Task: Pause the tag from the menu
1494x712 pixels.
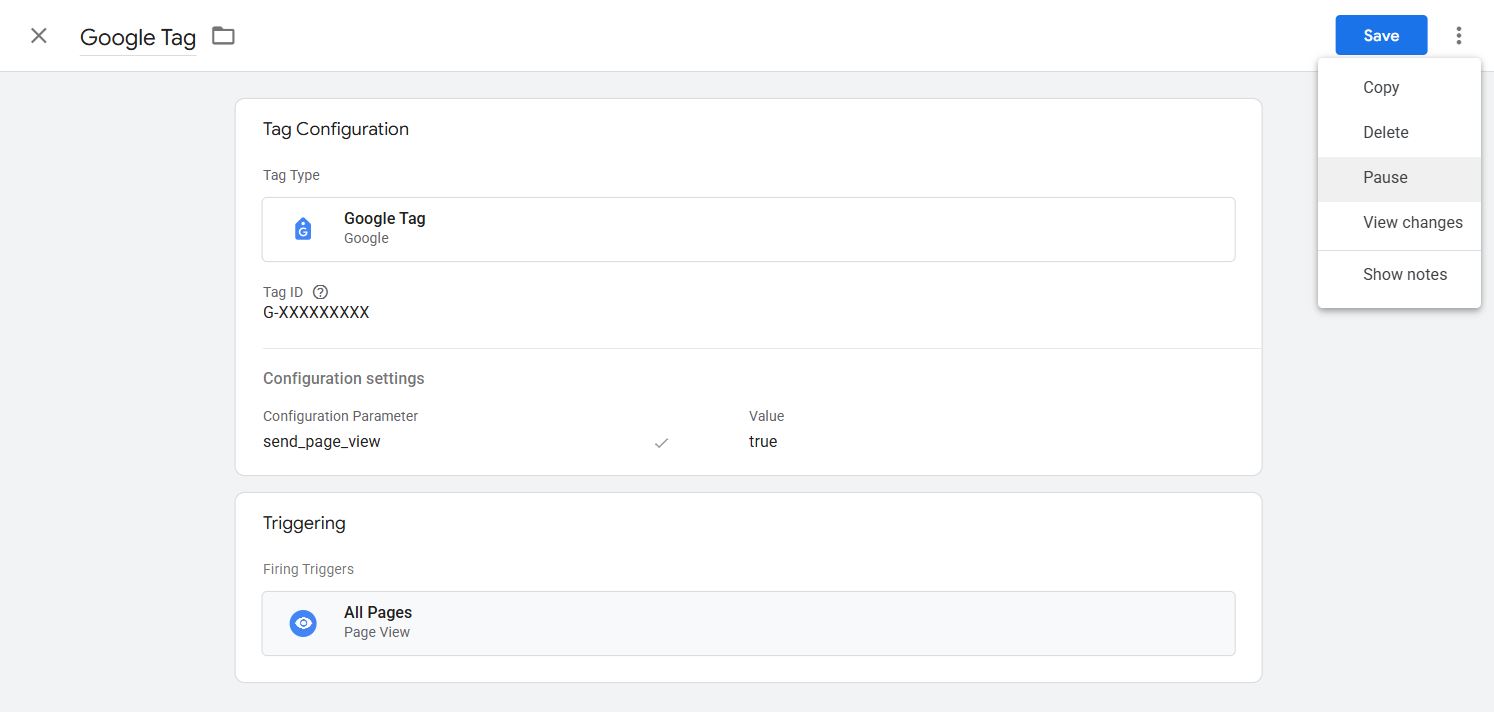Action: pyautogui.click(x=1385, y=177)
